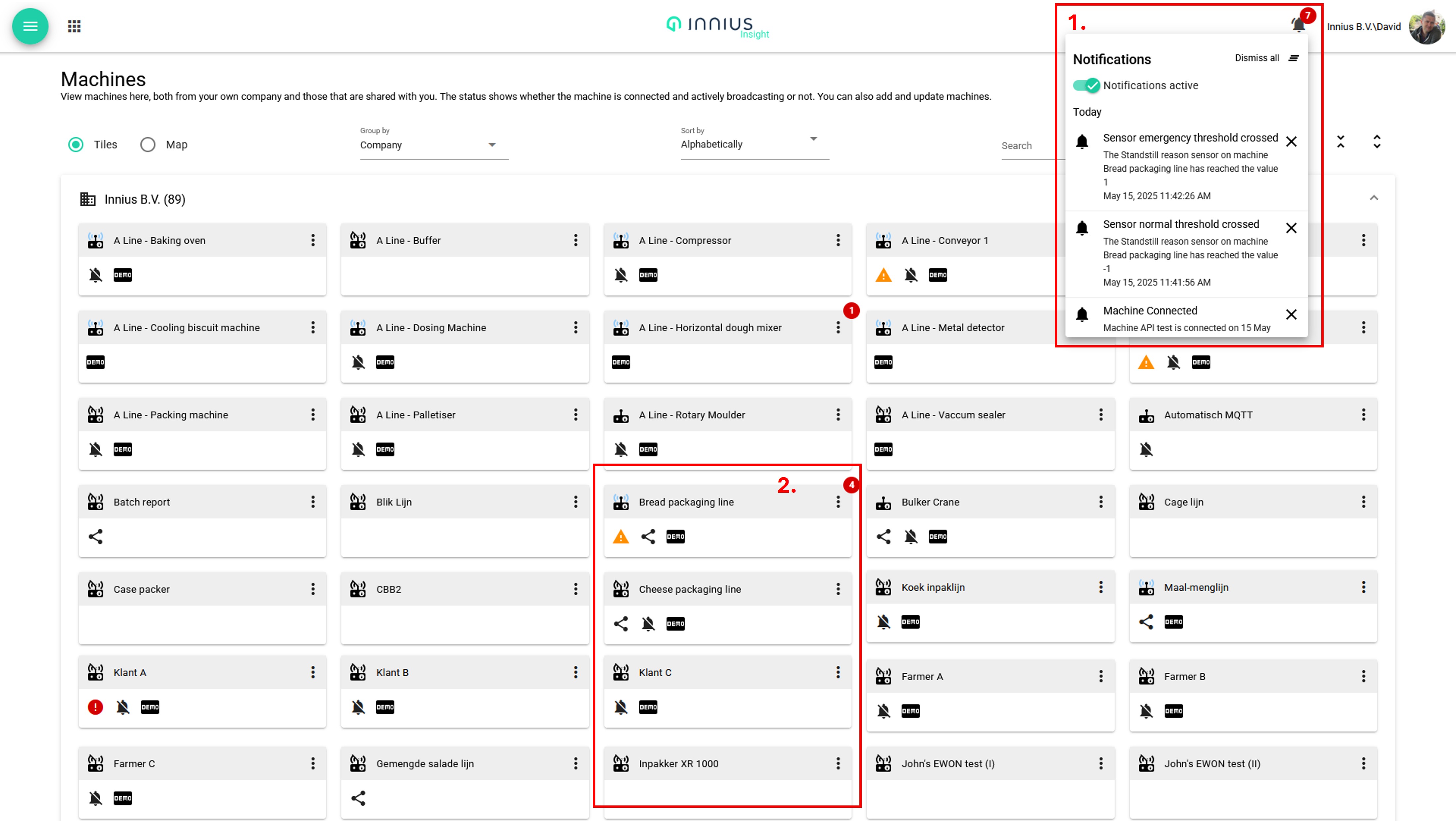Click the share icon on Bulker Crane
The height and width of the screenshot is (821, 1456).
884,537
